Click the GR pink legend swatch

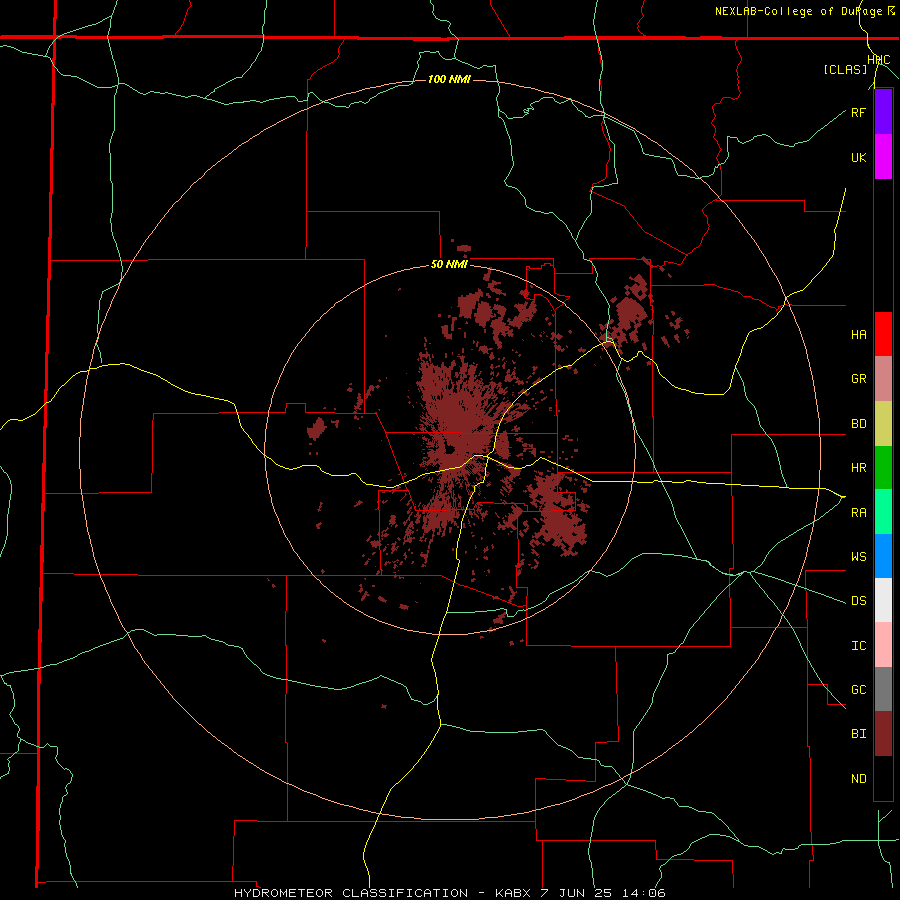(883, 379)
